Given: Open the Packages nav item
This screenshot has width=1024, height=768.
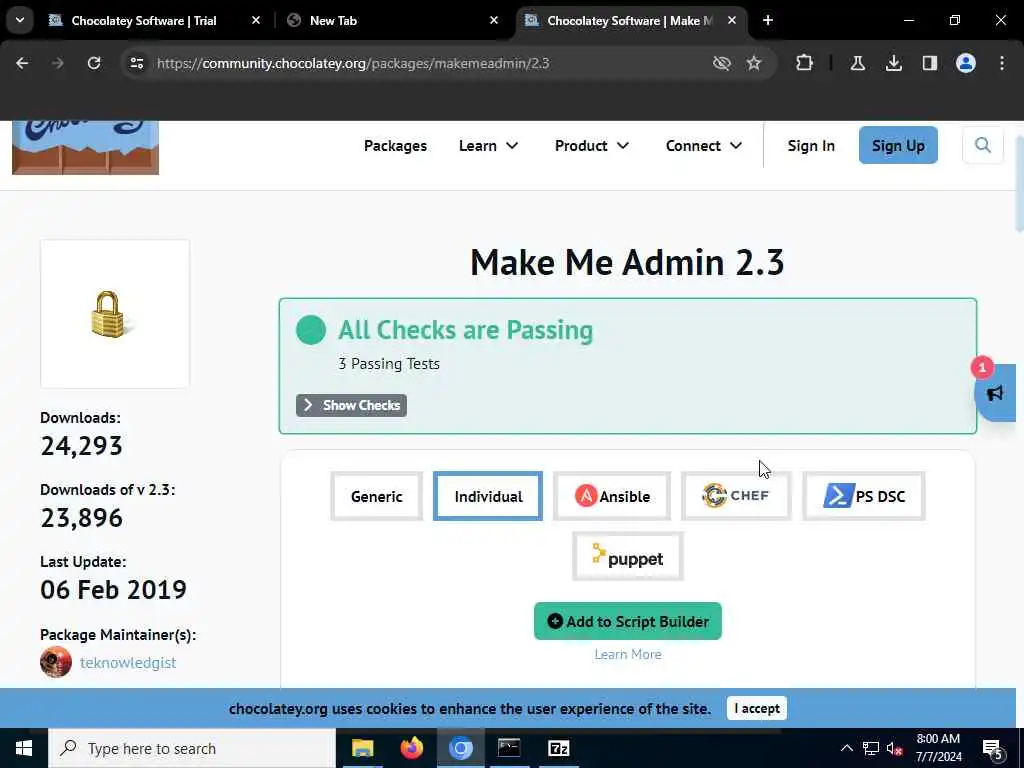Looking at the screenshot, I should click(x=395, y=146).
